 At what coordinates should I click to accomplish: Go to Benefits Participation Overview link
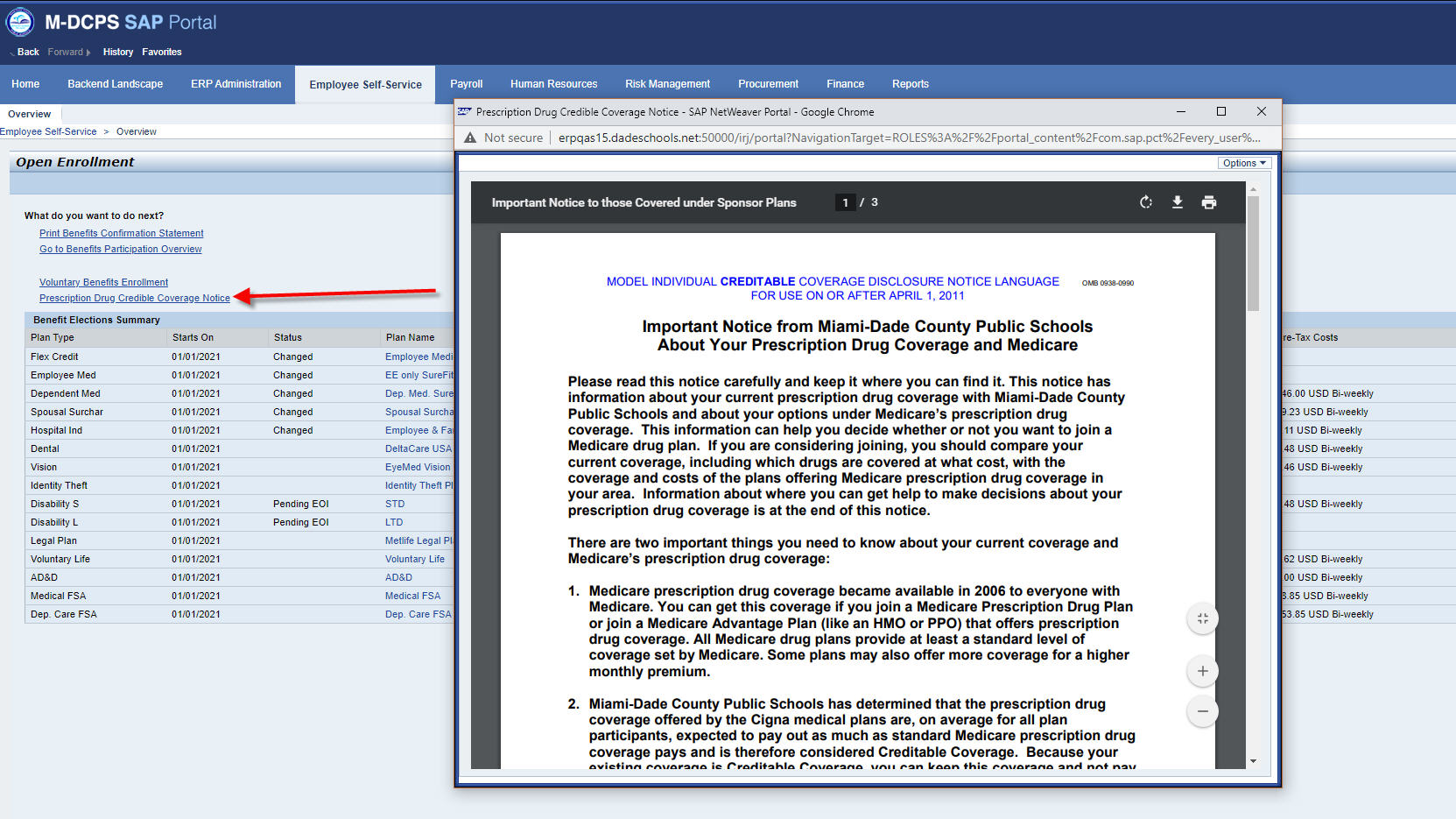click(x=121, y=249)
